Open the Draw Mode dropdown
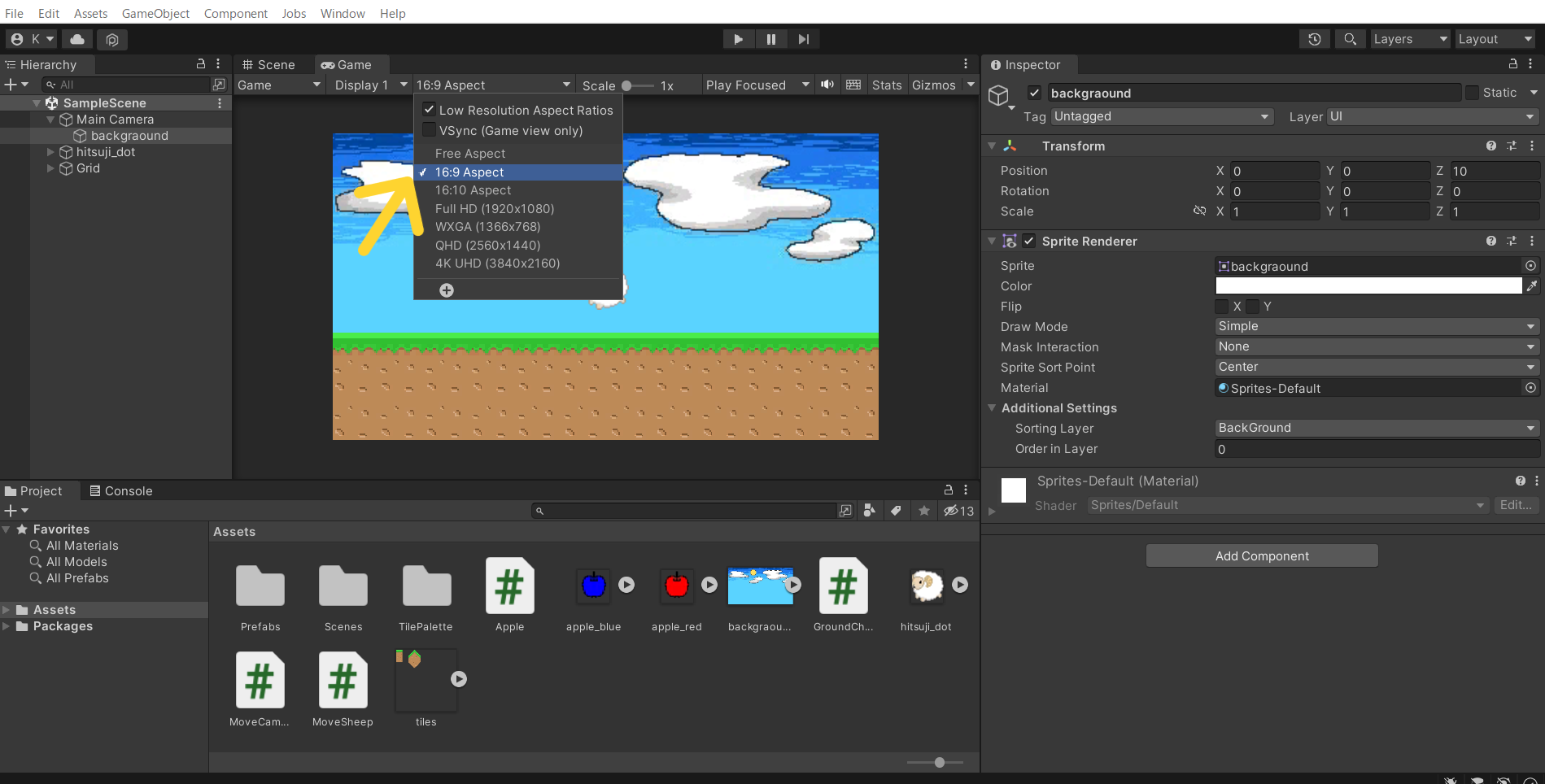 (1376, 326)
